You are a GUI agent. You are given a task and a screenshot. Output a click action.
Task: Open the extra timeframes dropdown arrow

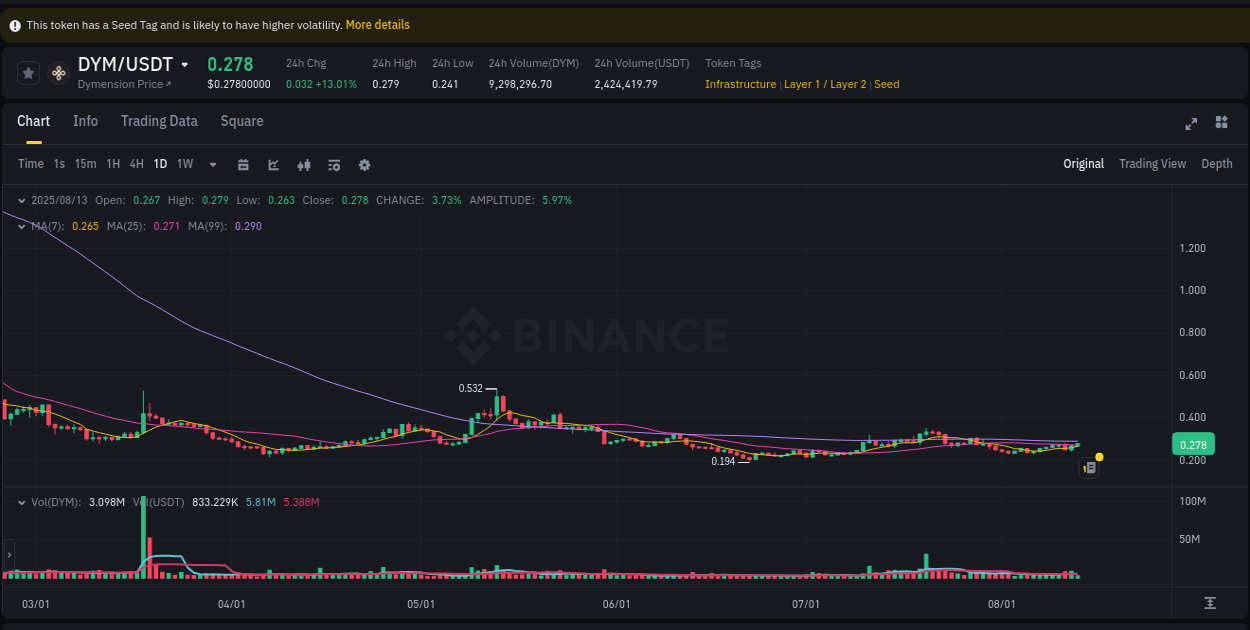pos(212,164)
